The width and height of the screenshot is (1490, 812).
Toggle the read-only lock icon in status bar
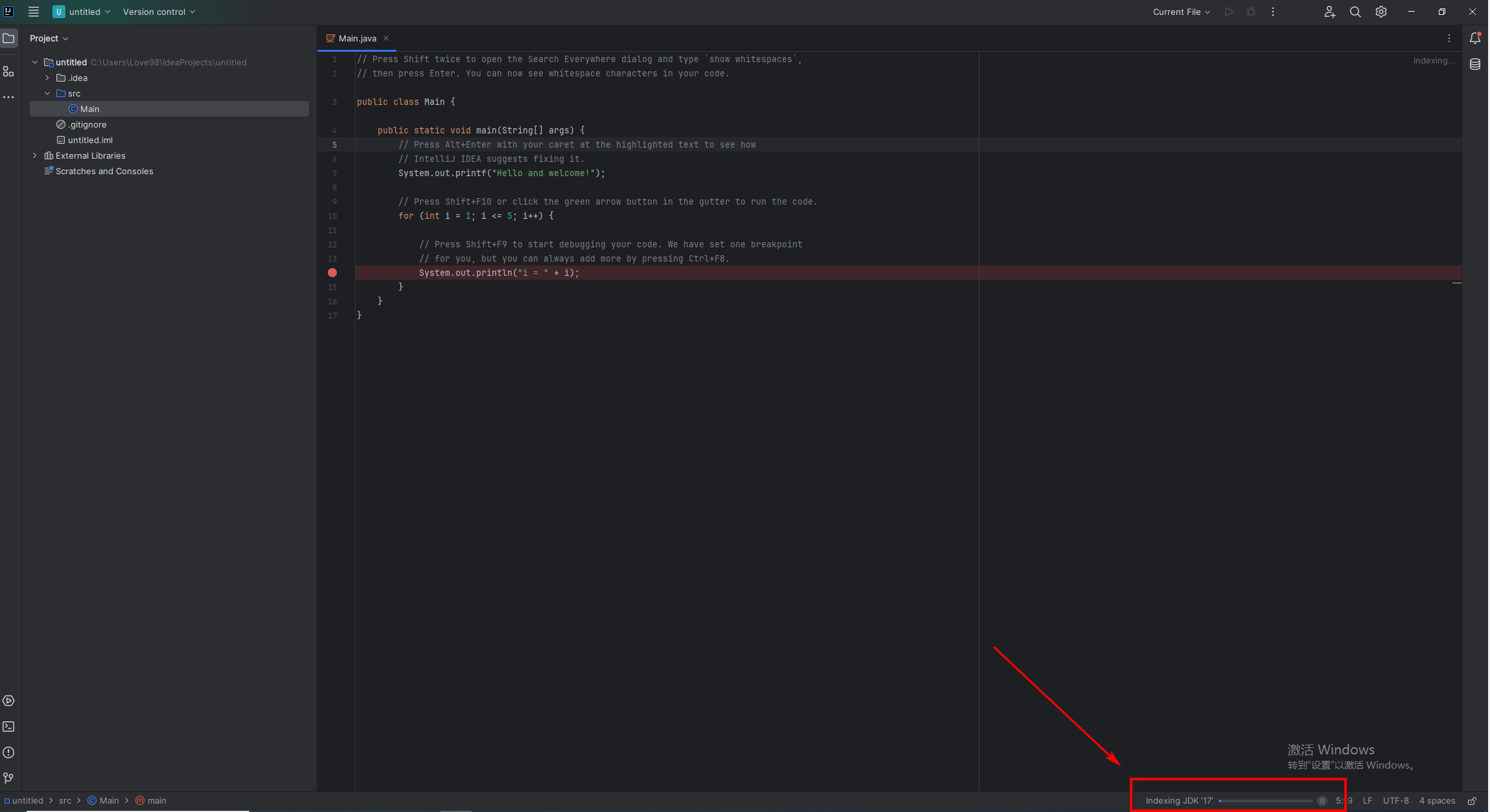pos(1472,801)
